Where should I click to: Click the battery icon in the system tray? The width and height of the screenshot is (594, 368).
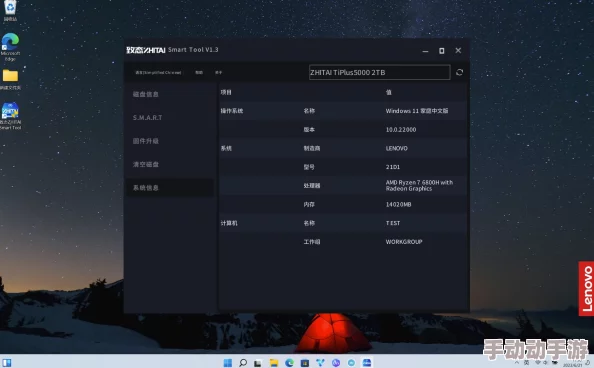pyautogui.click(x=554, y=363)
